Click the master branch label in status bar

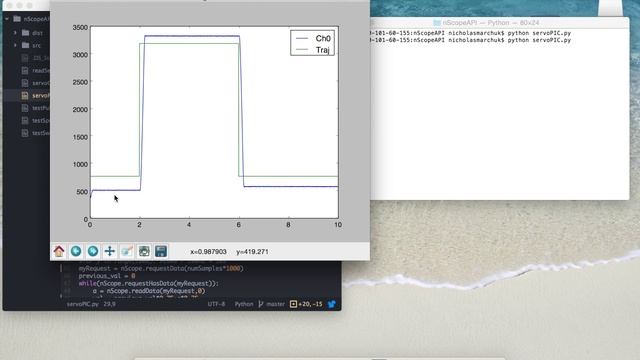coord(276,304)
